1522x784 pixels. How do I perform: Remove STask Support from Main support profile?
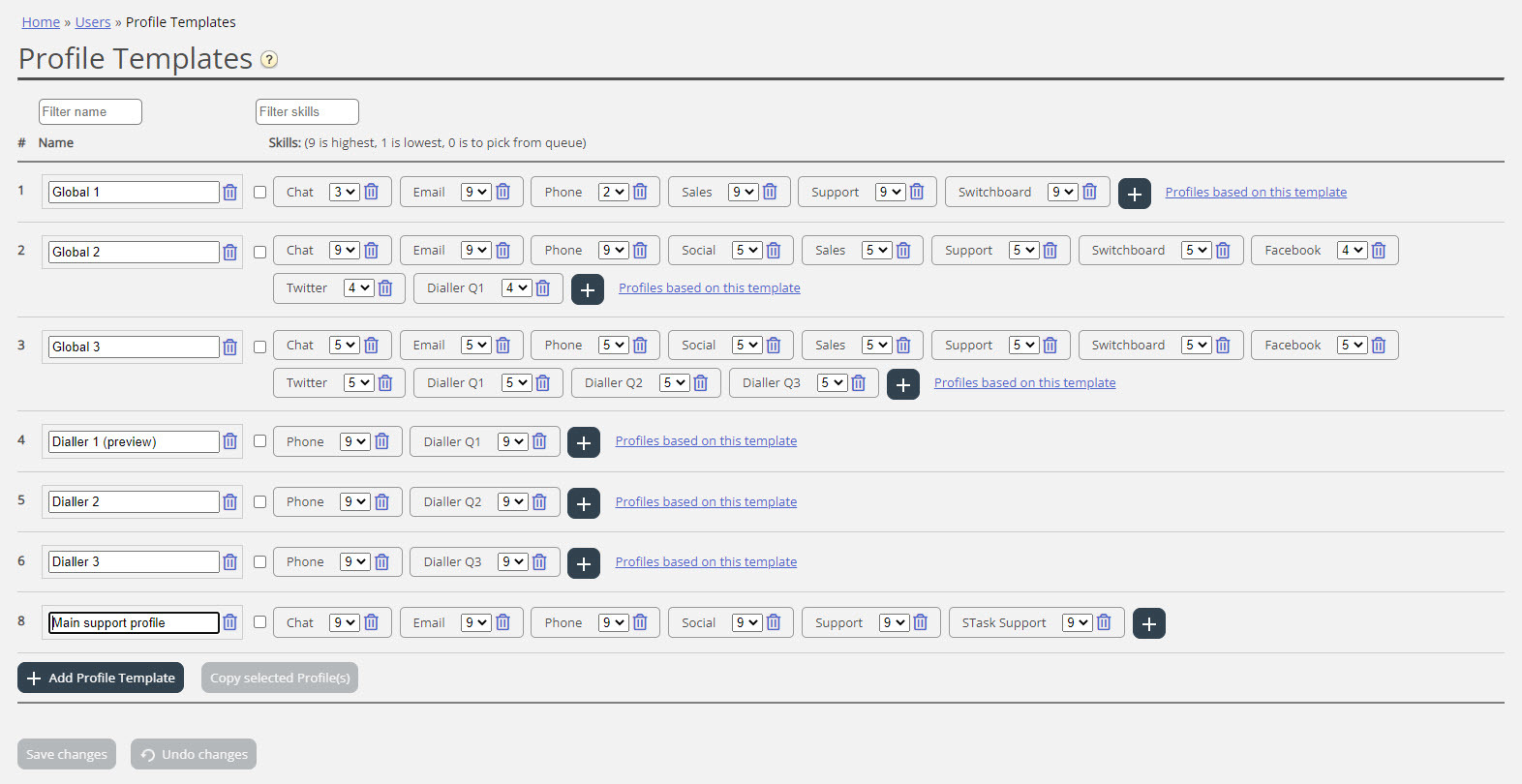click(x=1104, y=622)
